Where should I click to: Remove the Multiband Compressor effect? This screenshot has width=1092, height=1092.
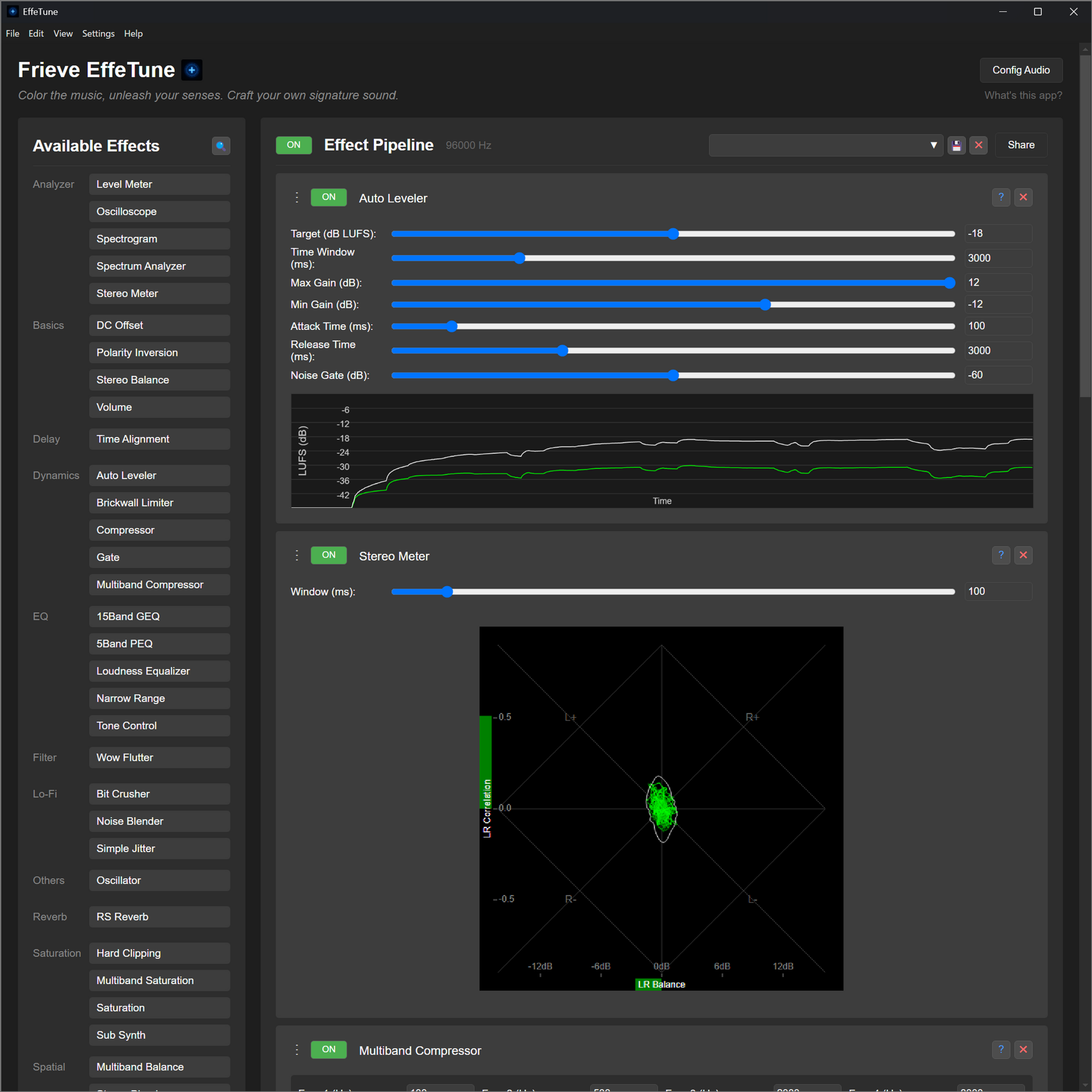click(x=1023, y=1050)
